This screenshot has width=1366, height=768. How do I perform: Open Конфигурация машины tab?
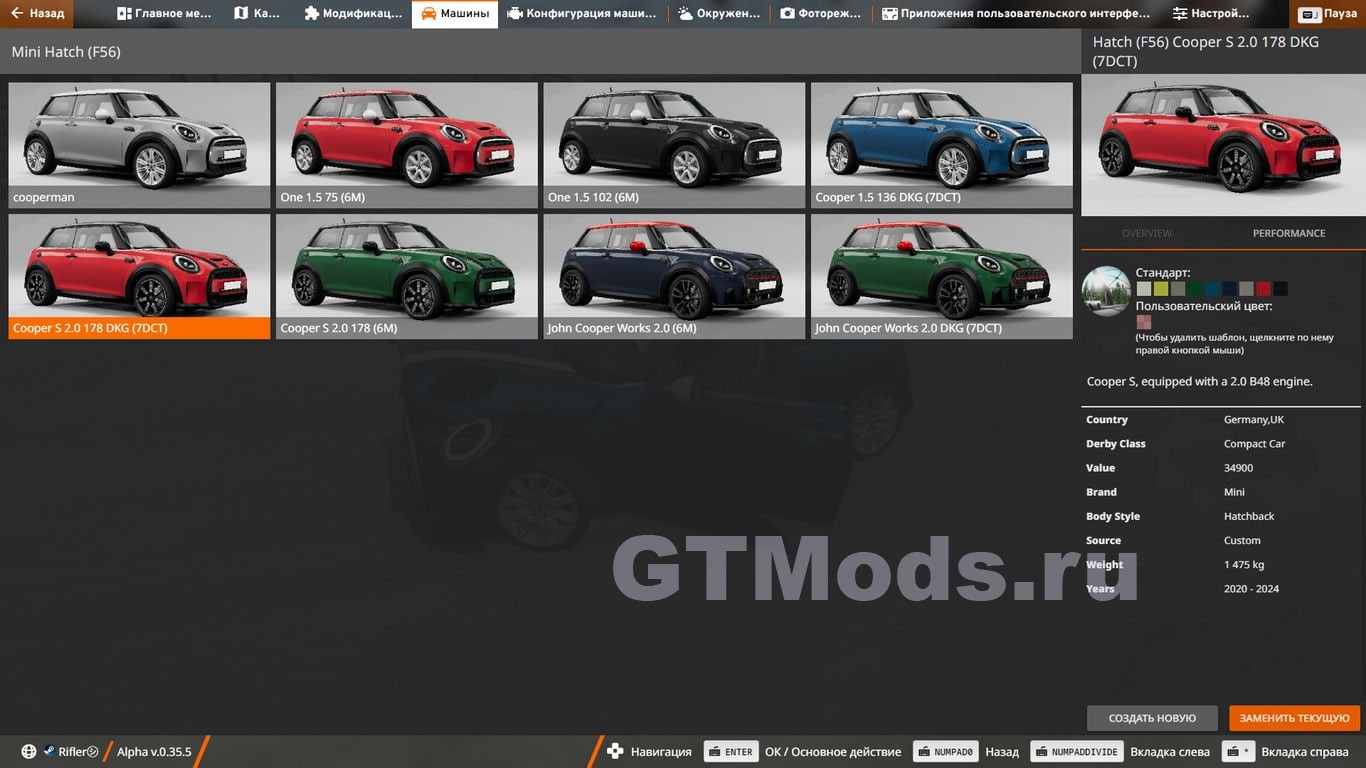pos(582,14)
